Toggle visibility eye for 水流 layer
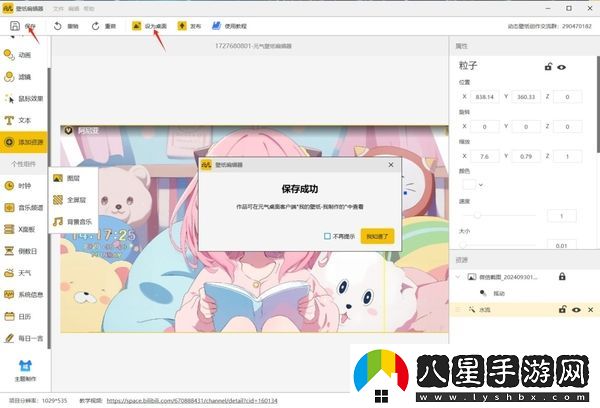600x408 pixels. pyautogui.click(x=576, y=310)
